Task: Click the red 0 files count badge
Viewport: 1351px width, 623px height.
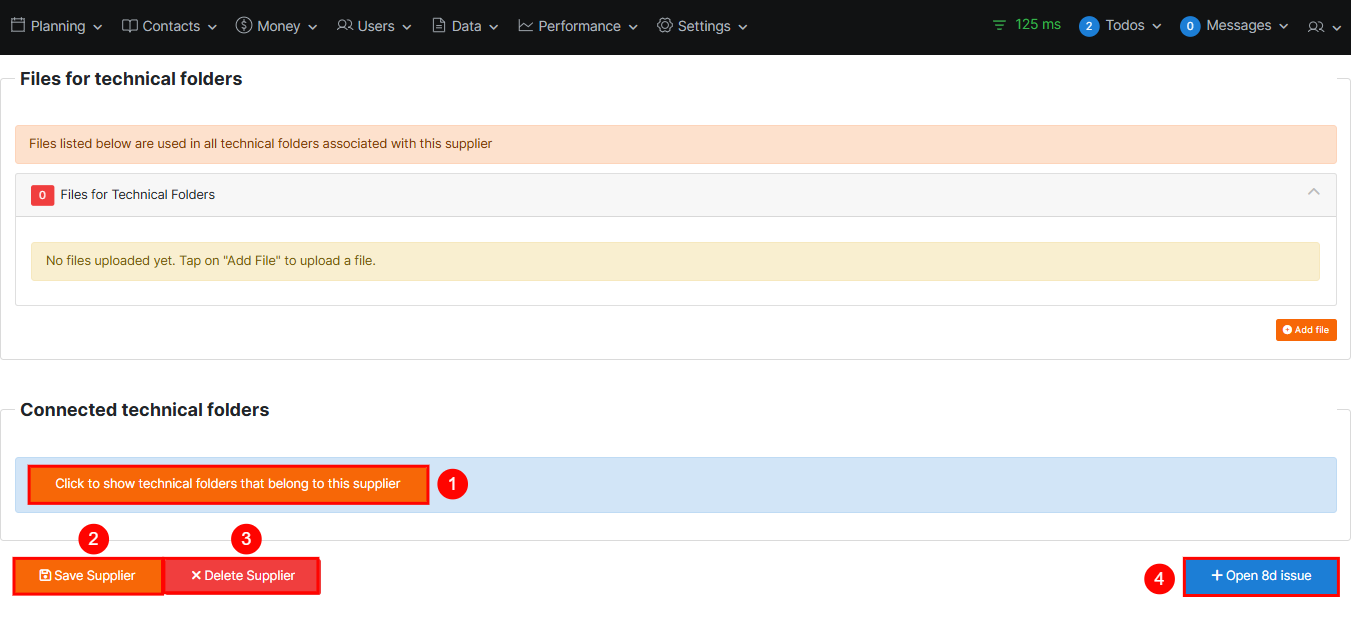Action: pyautogui.click(x=42, y=195)
